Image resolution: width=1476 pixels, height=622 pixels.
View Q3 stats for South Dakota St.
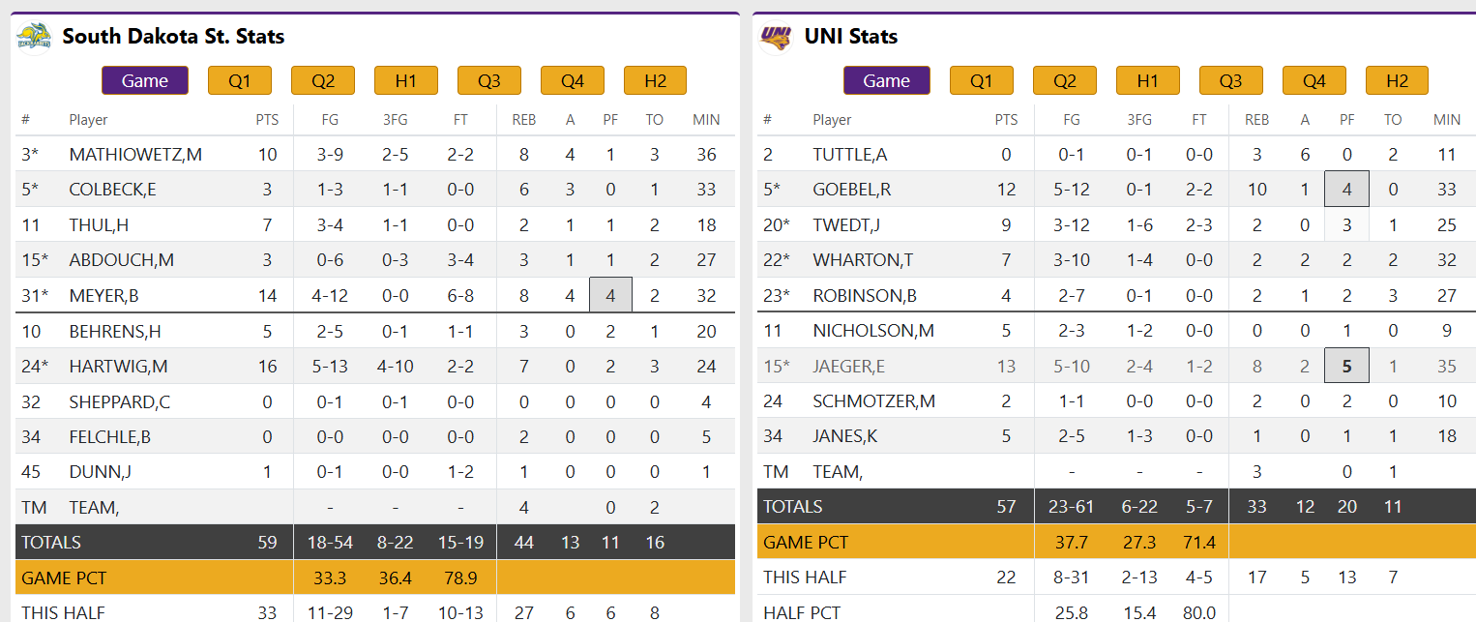coord(489,80)
